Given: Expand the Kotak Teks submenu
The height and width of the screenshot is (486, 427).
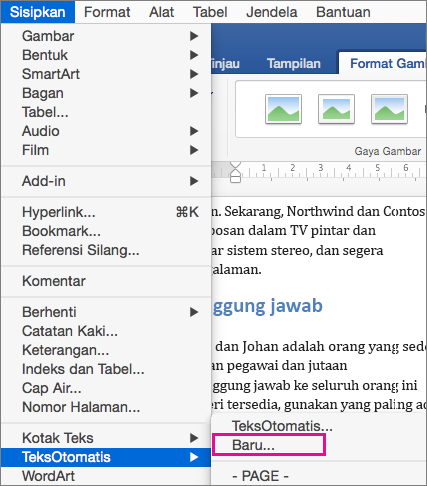Looking at the screenshot, I should point(106,438).
